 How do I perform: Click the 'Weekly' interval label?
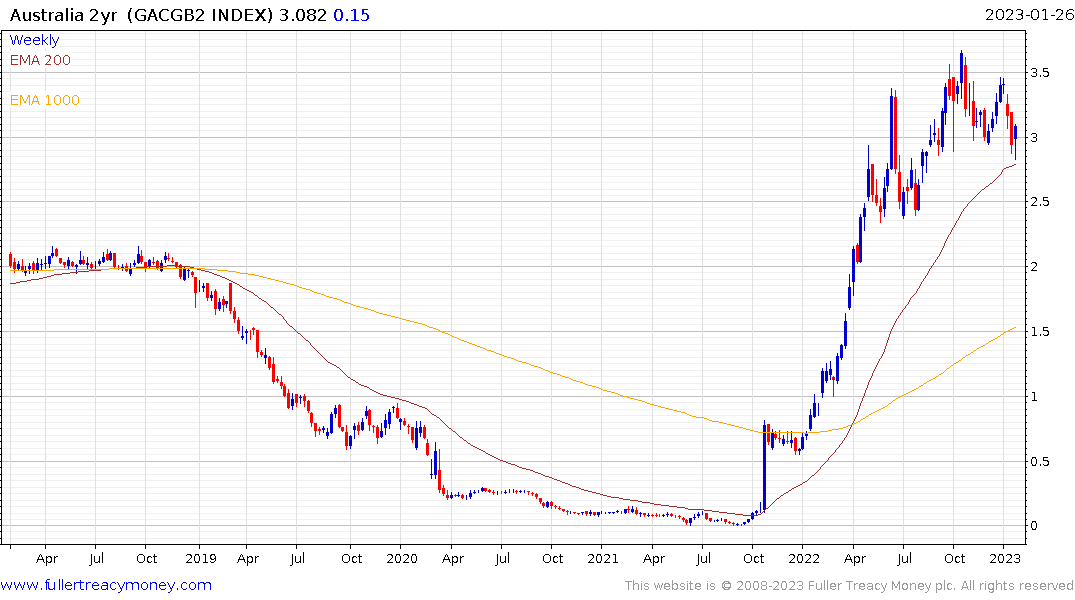point(34,40)
